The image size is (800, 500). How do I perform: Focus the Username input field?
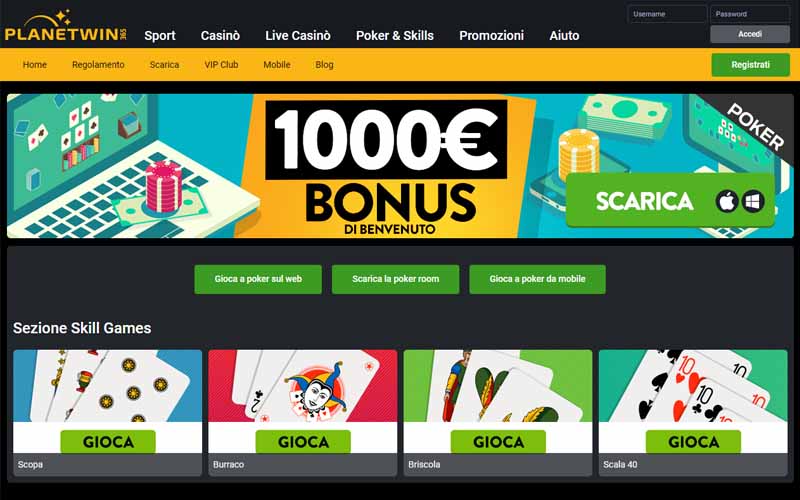click(x=667, y=14)
